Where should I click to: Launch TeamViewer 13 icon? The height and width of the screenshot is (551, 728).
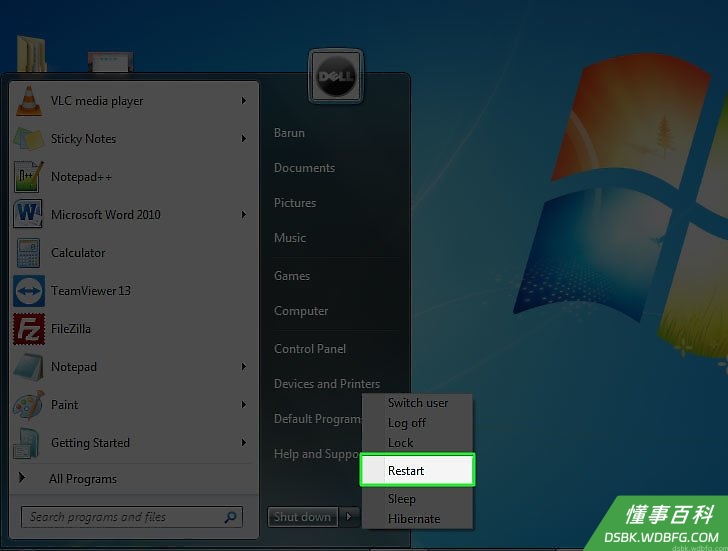tap(29, 291)
